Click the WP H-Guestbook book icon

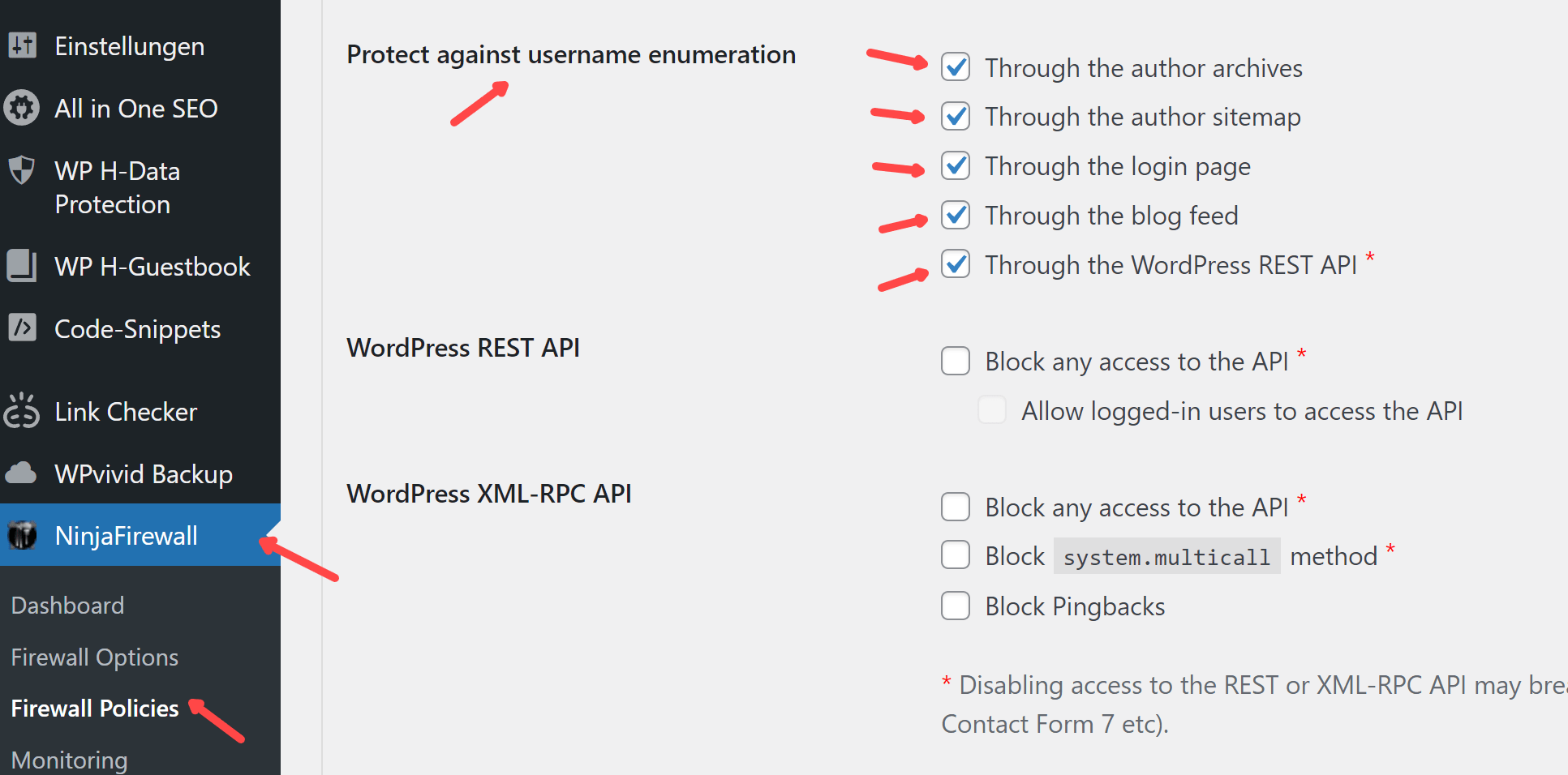pos(22,266)
